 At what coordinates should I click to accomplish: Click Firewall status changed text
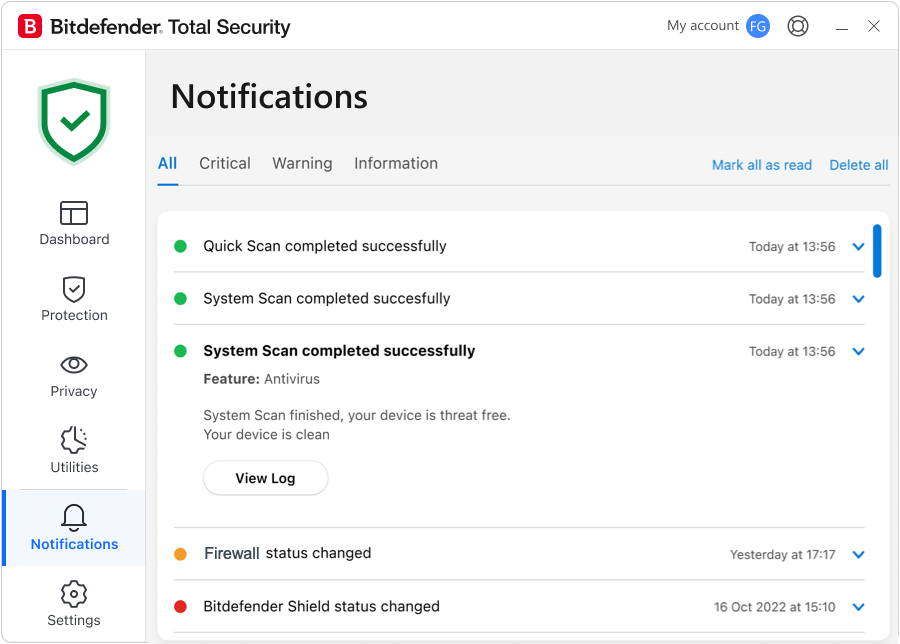(288, 553)
